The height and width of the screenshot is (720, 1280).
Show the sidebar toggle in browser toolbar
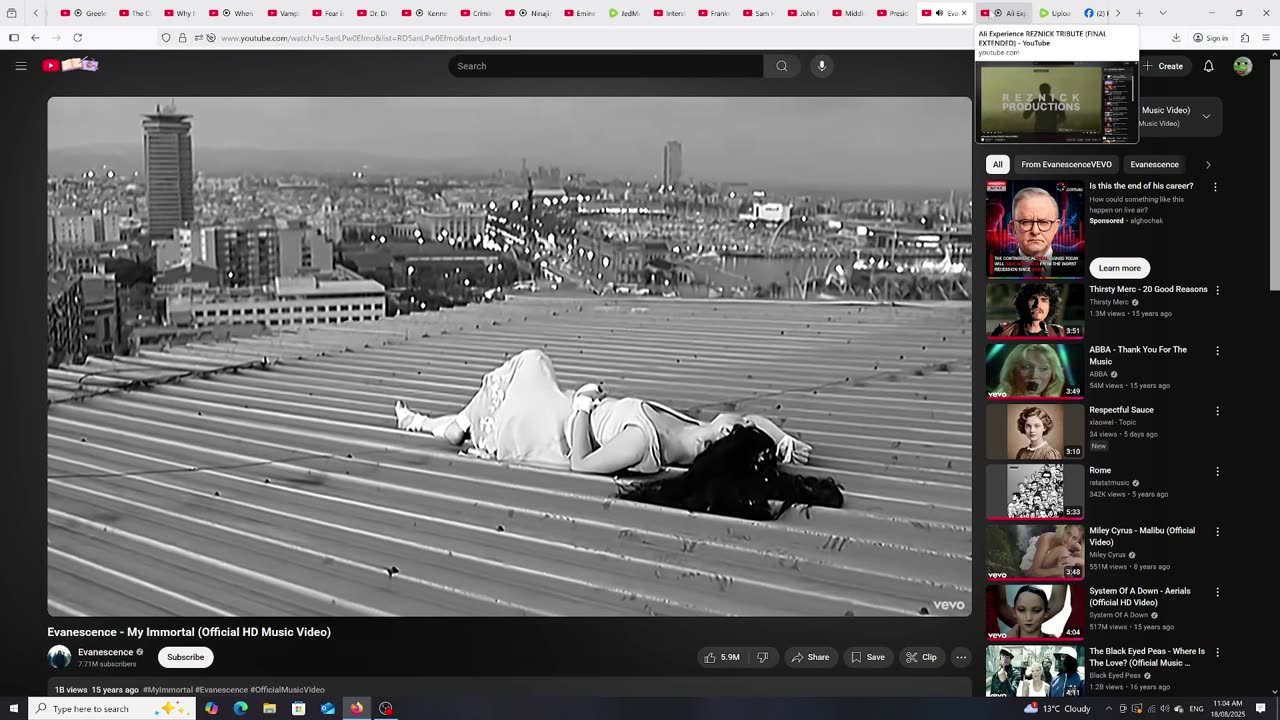coord(14,38)
